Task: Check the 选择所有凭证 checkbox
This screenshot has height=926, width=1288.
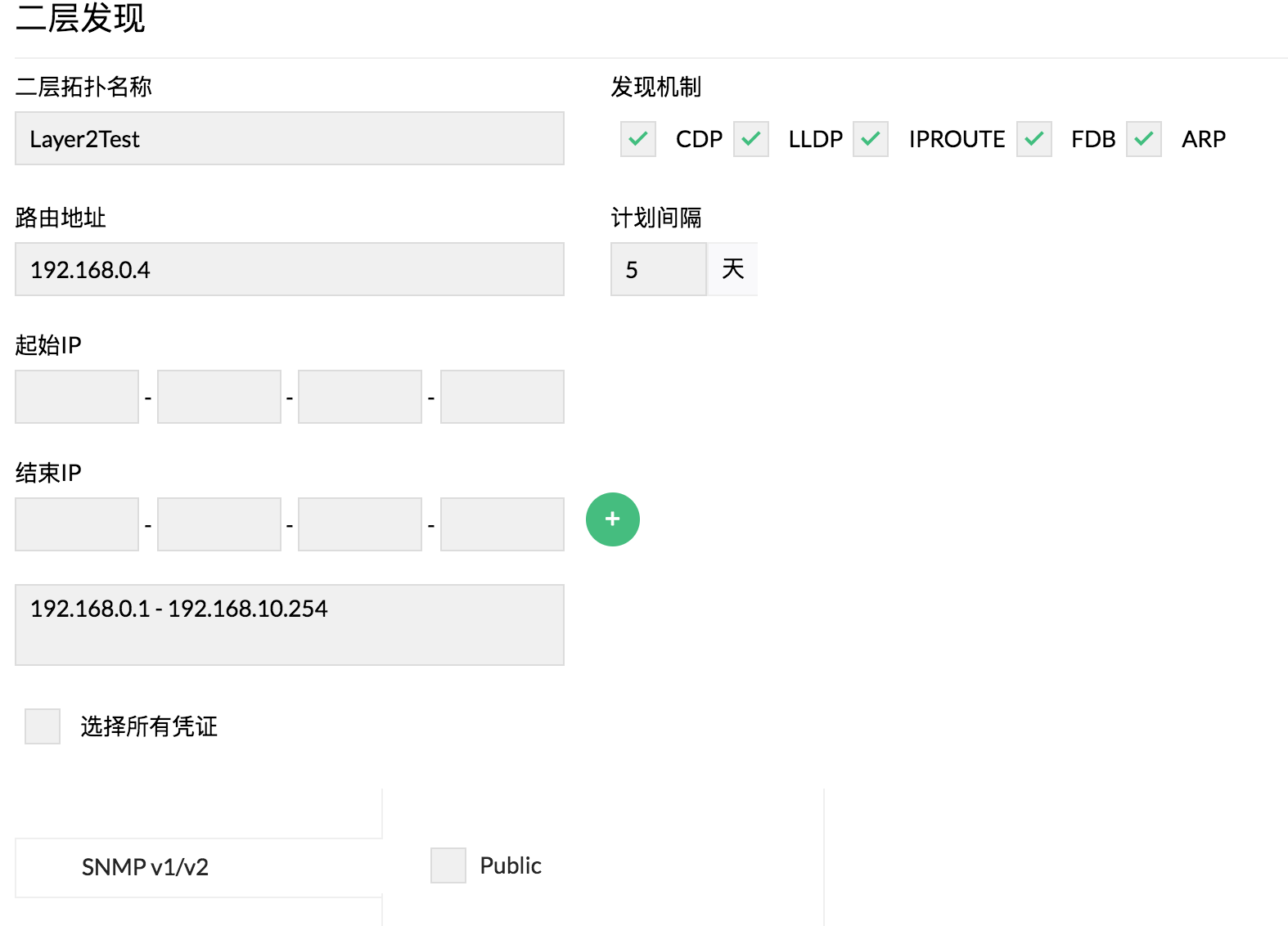Action: click(x=43, y=726)
